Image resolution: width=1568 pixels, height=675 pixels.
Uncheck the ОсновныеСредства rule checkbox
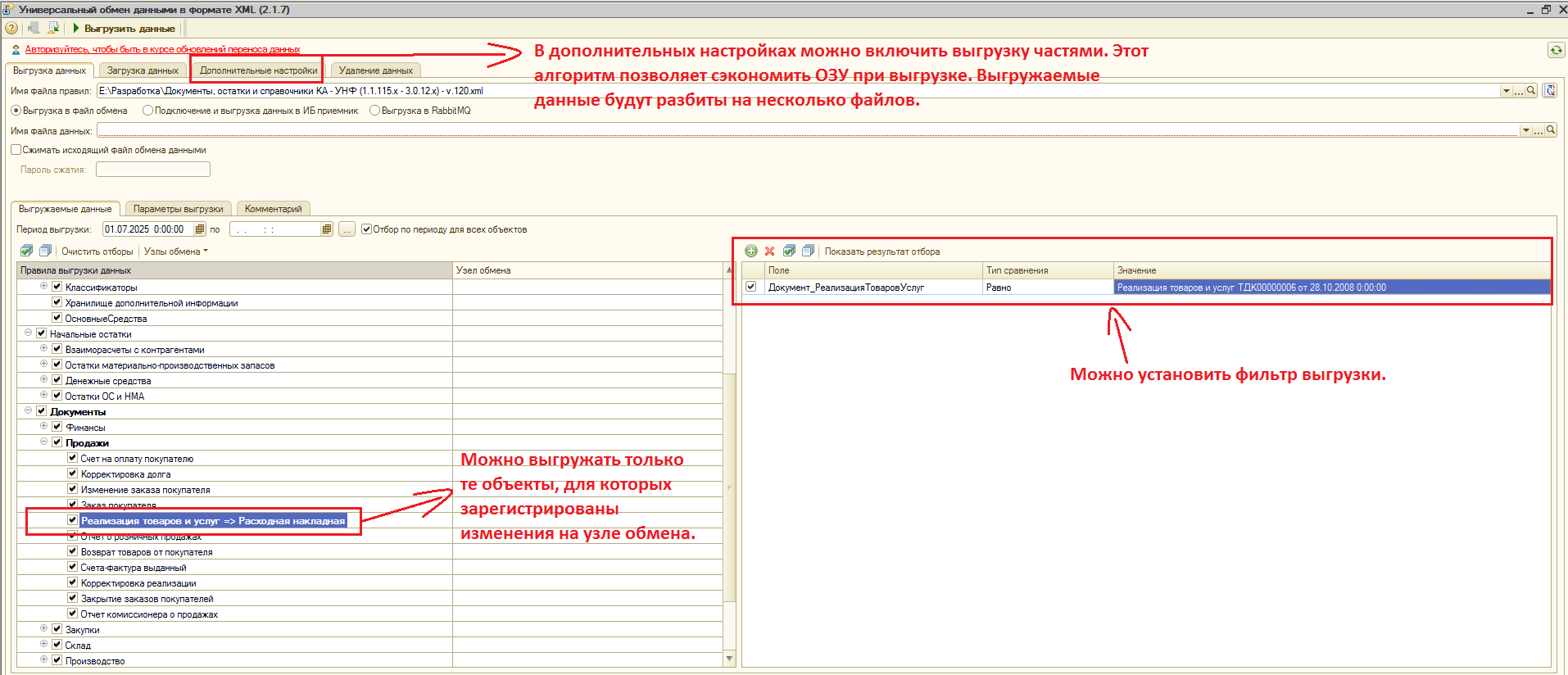tap(57, 318)
